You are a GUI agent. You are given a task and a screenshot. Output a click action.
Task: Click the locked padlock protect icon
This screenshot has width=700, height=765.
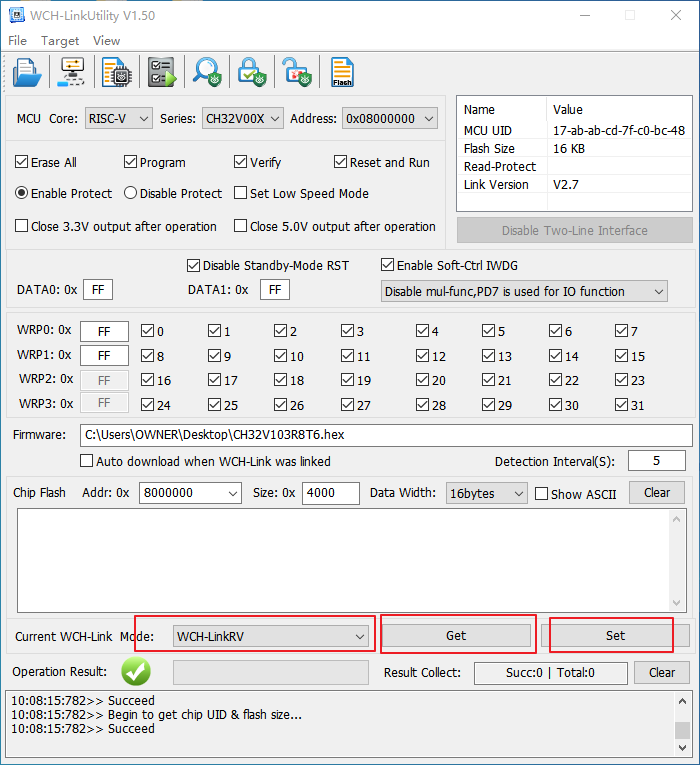coord(250,72)
